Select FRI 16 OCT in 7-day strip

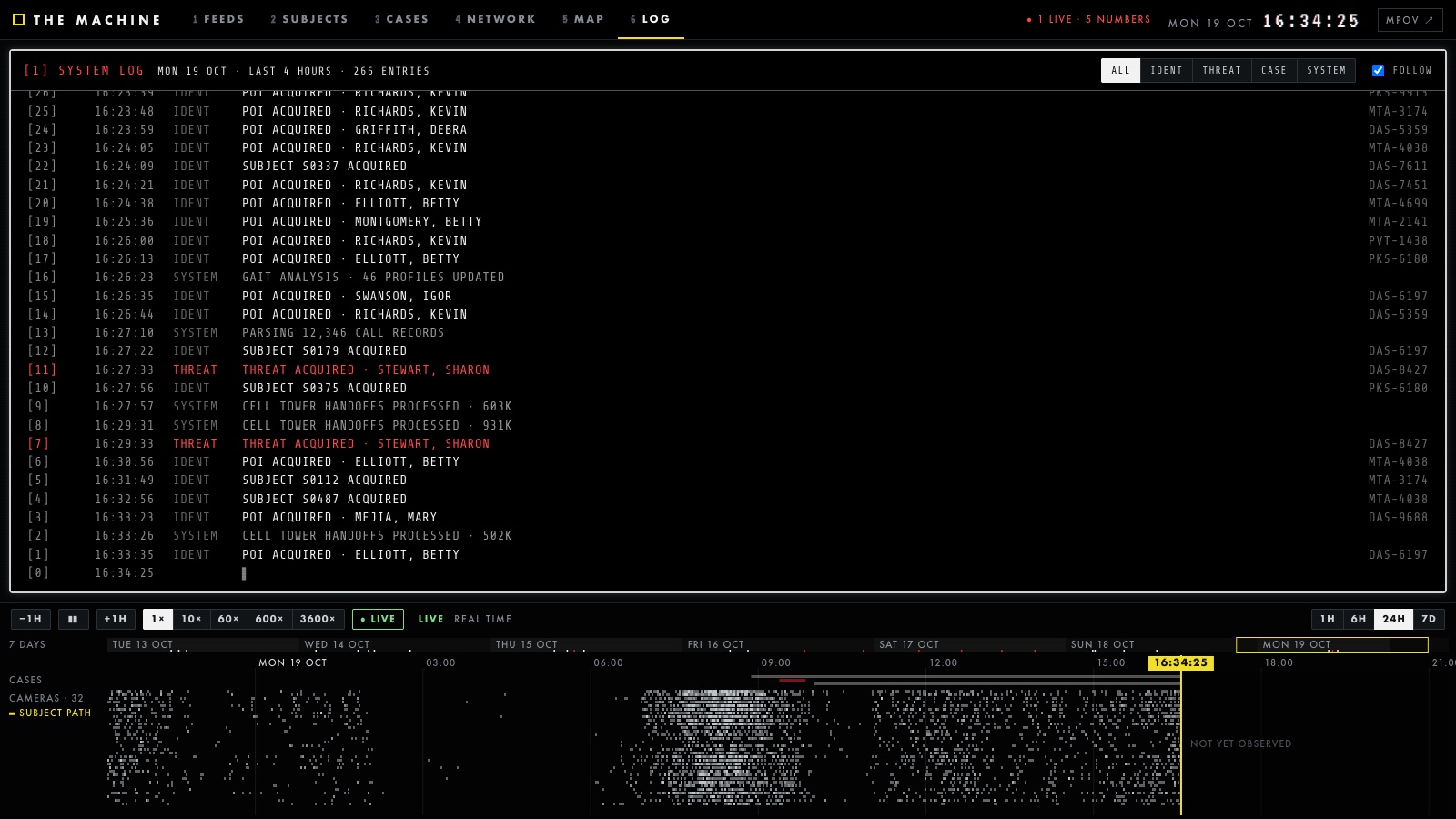coord(715,644)
